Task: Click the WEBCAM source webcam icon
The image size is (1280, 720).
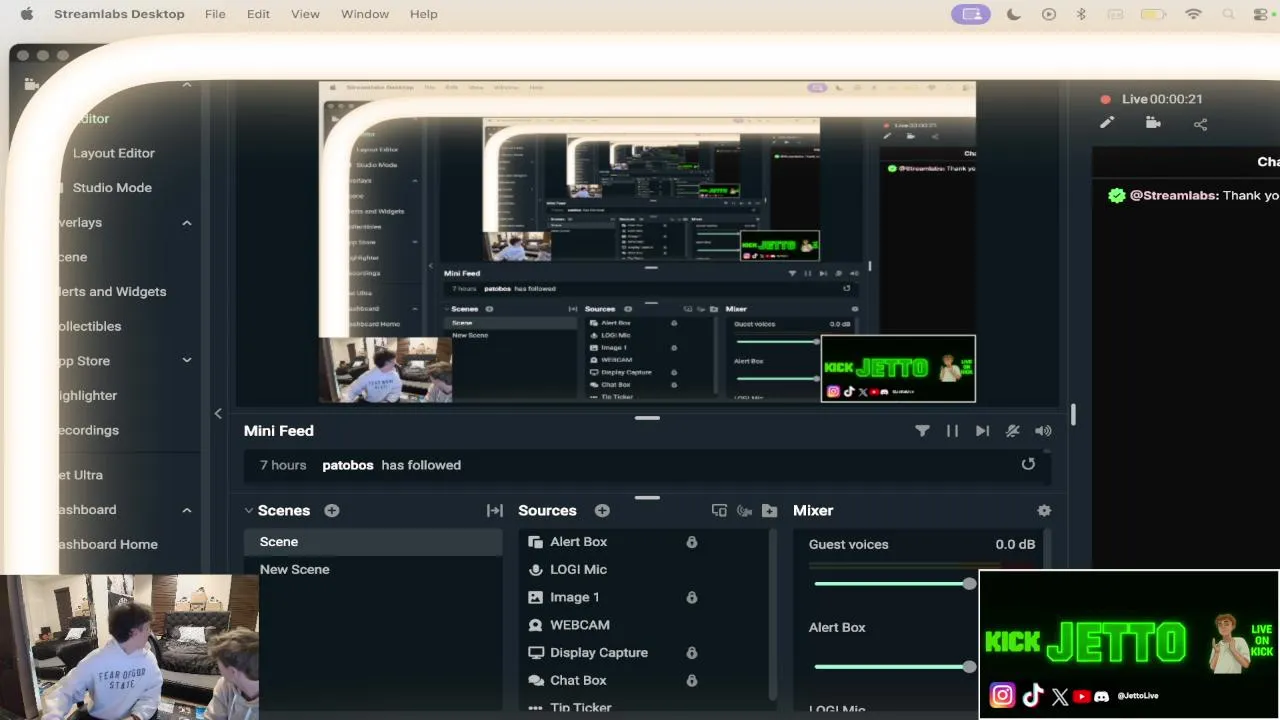Action: [x=535, y=625]
